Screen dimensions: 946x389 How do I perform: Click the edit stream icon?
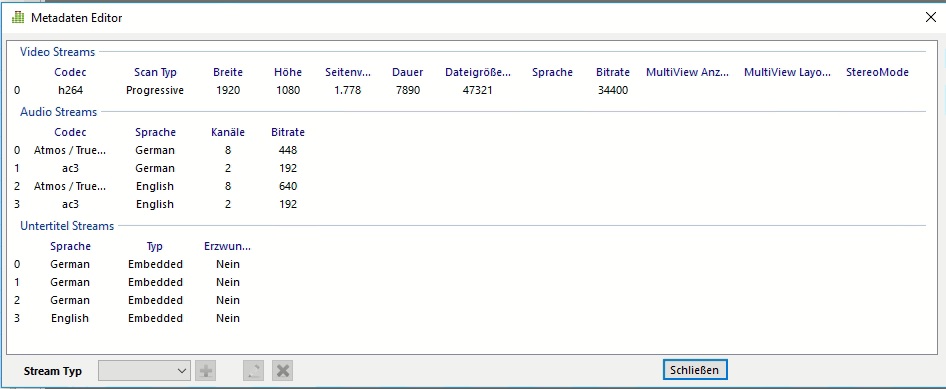click(254, 371)
